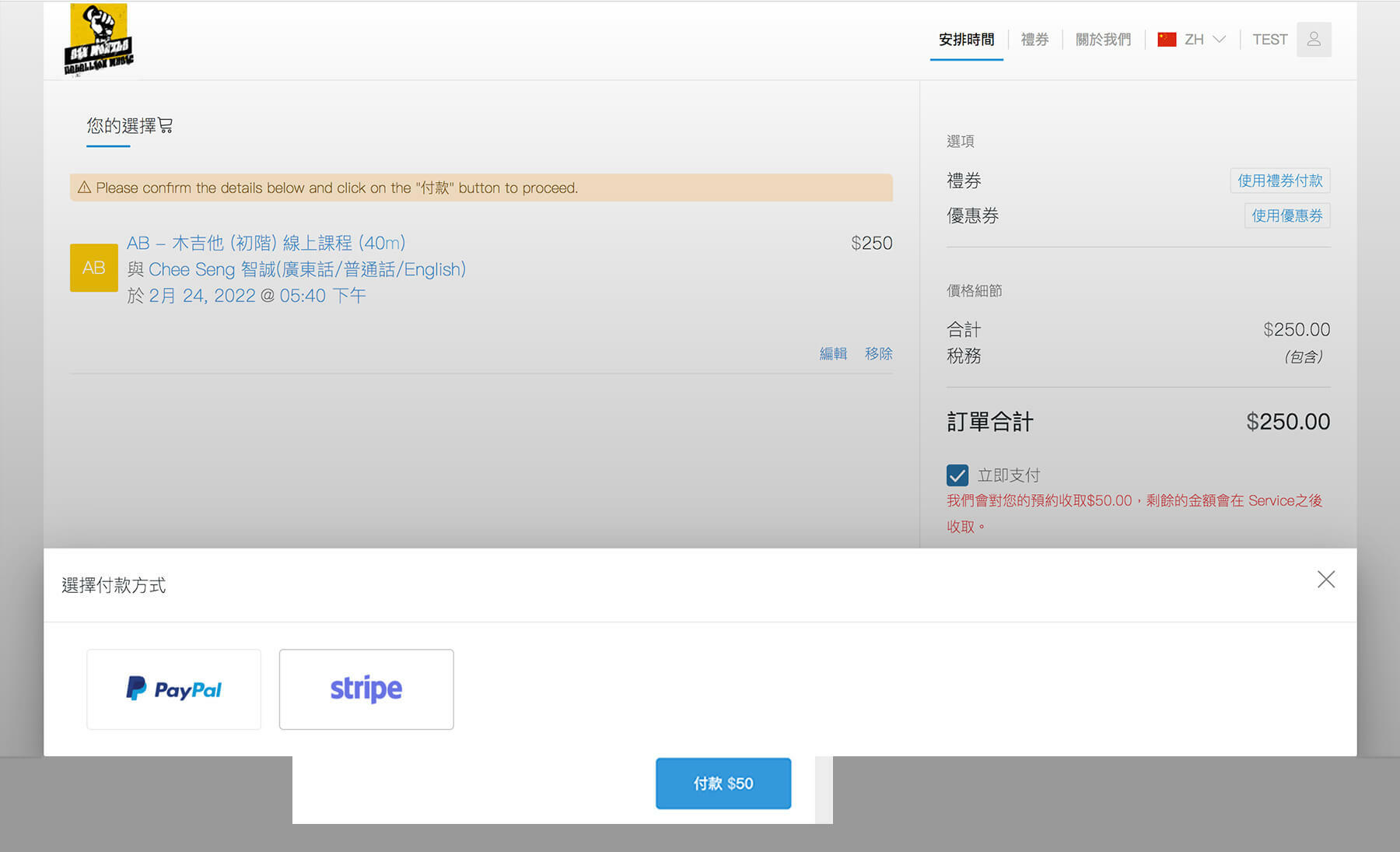Close the payment method panel

coord(1326,580)
